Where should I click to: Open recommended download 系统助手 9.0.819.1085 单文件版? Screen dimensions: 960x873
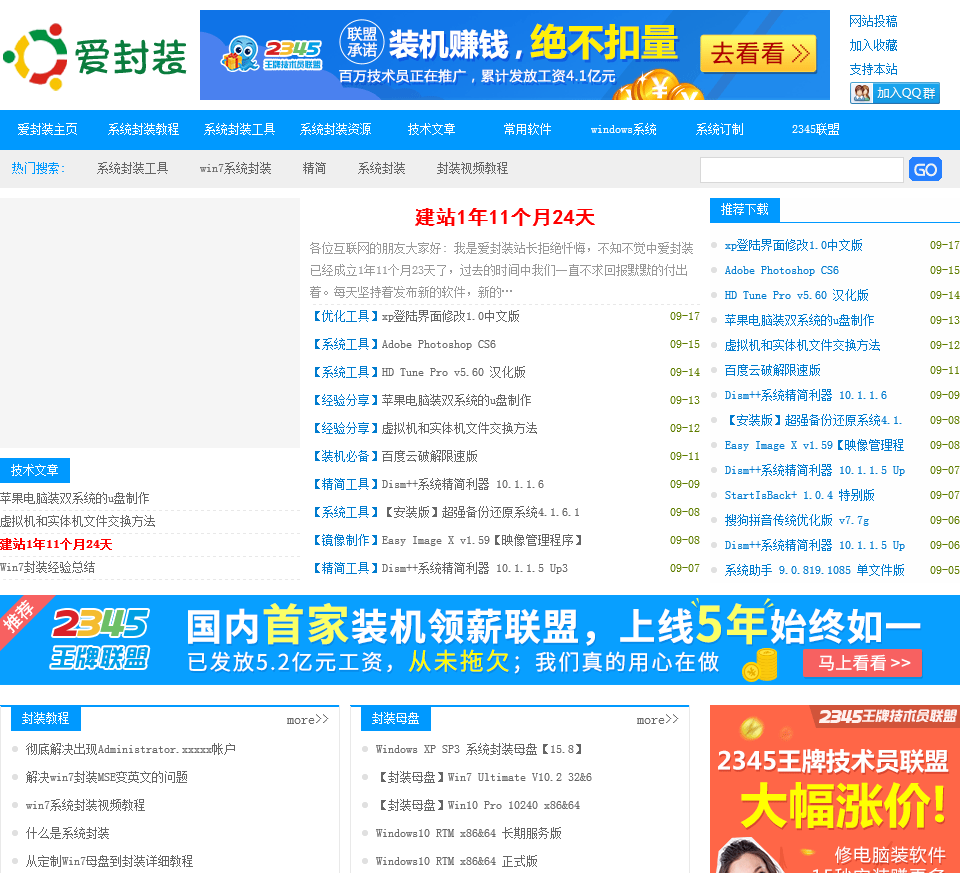[814, 570]
